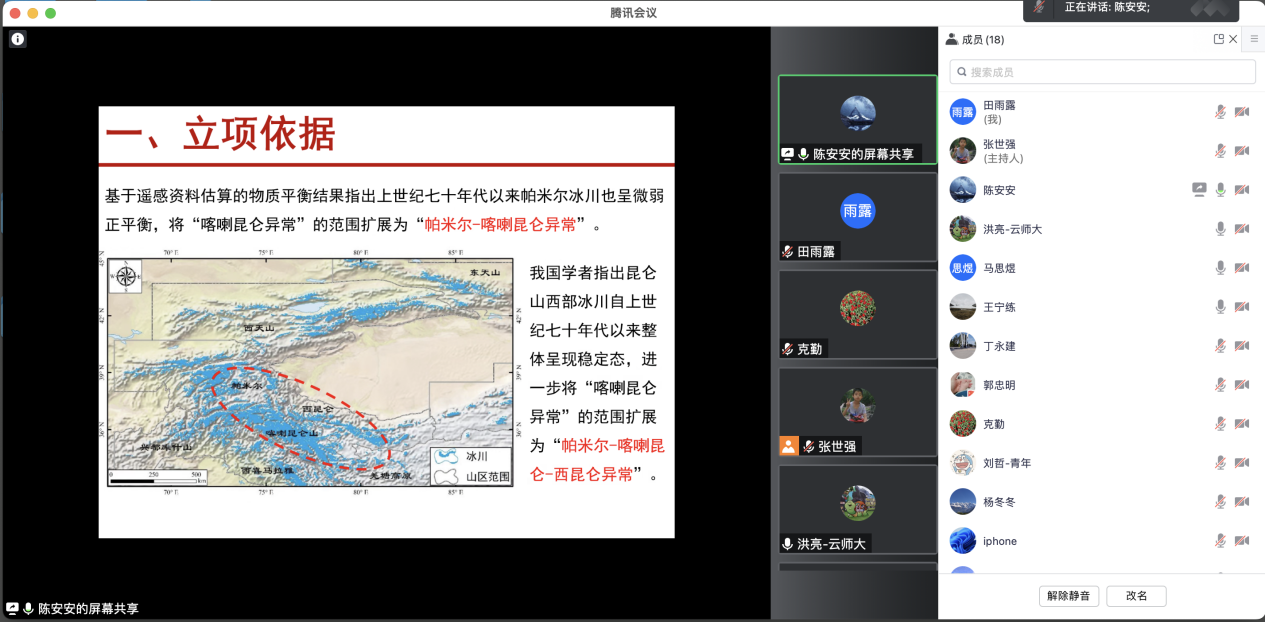This screenshot has height=622, width=1265.
Task: Open the hamburger menu beside the members panel
Action: [x=1254, y=39]
